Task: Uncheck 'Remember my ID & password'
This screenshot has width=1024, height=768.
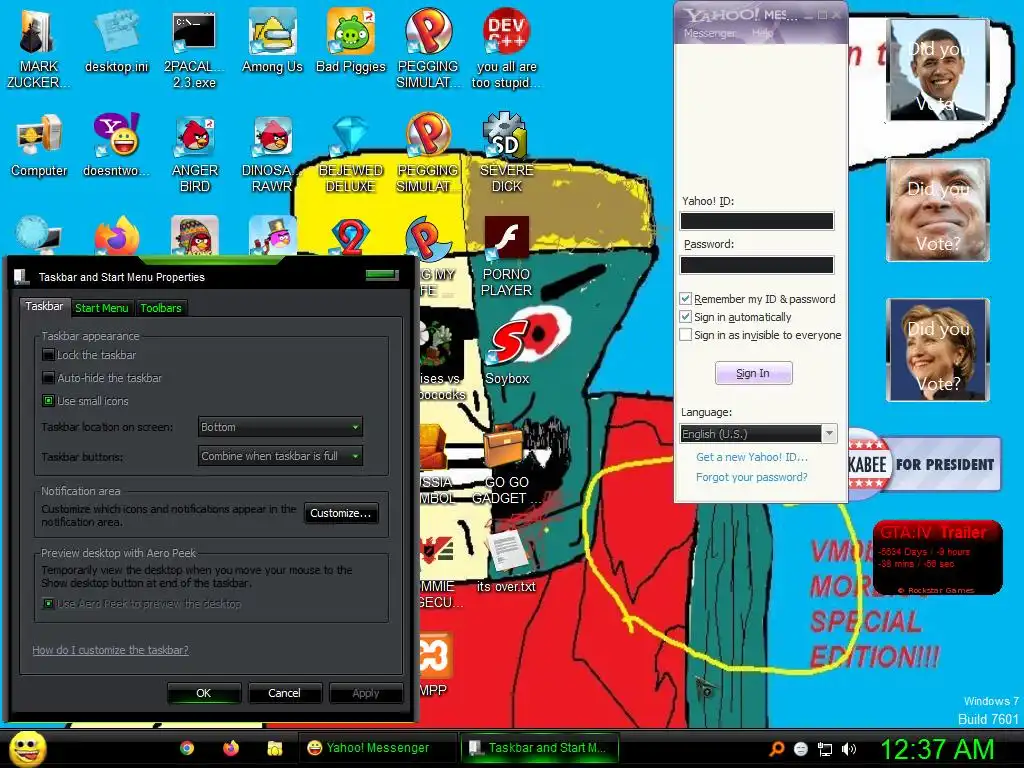Action: (x=686, y=299)
